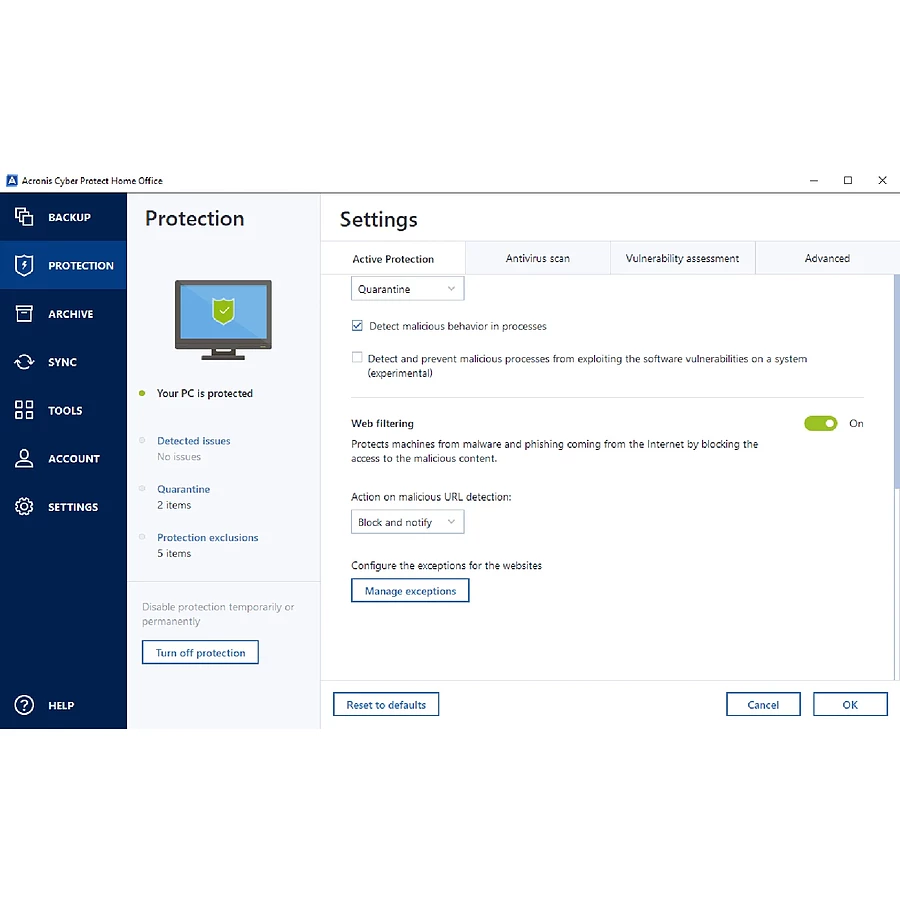The width and height of the screenshot is (900, 900).
Task: Open the Account person icon
Action: click(x=24, y=458)
